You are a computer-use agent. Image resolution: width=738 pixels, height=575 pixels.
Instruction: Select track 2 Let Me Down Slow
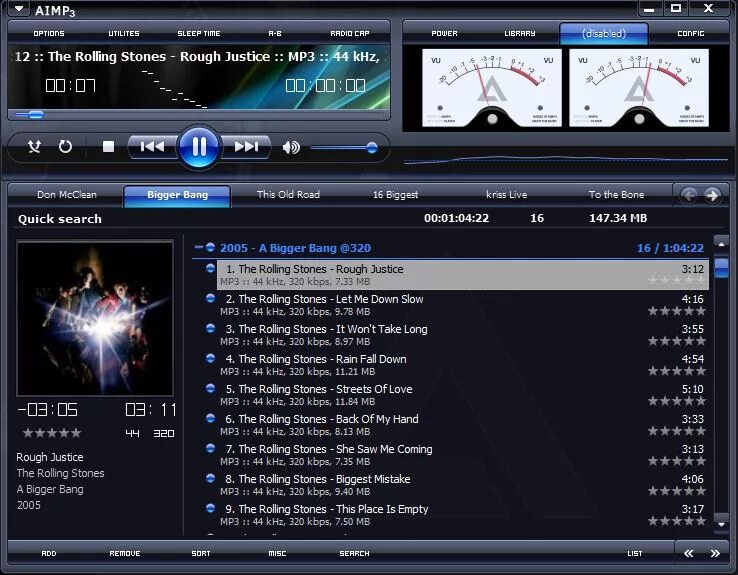pos(463,305)
